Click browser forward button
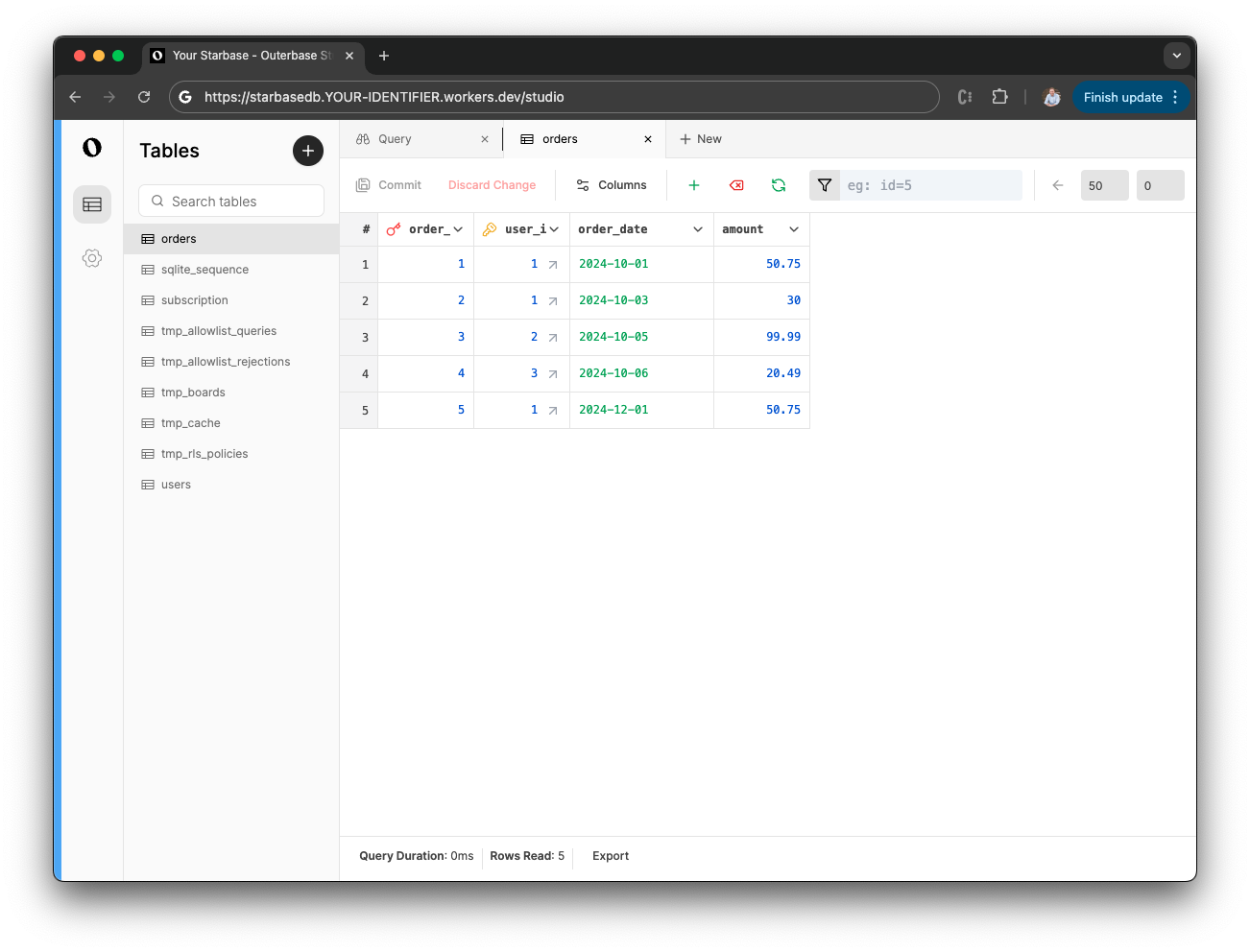The image size is (1250, 952). click(109, 97)
